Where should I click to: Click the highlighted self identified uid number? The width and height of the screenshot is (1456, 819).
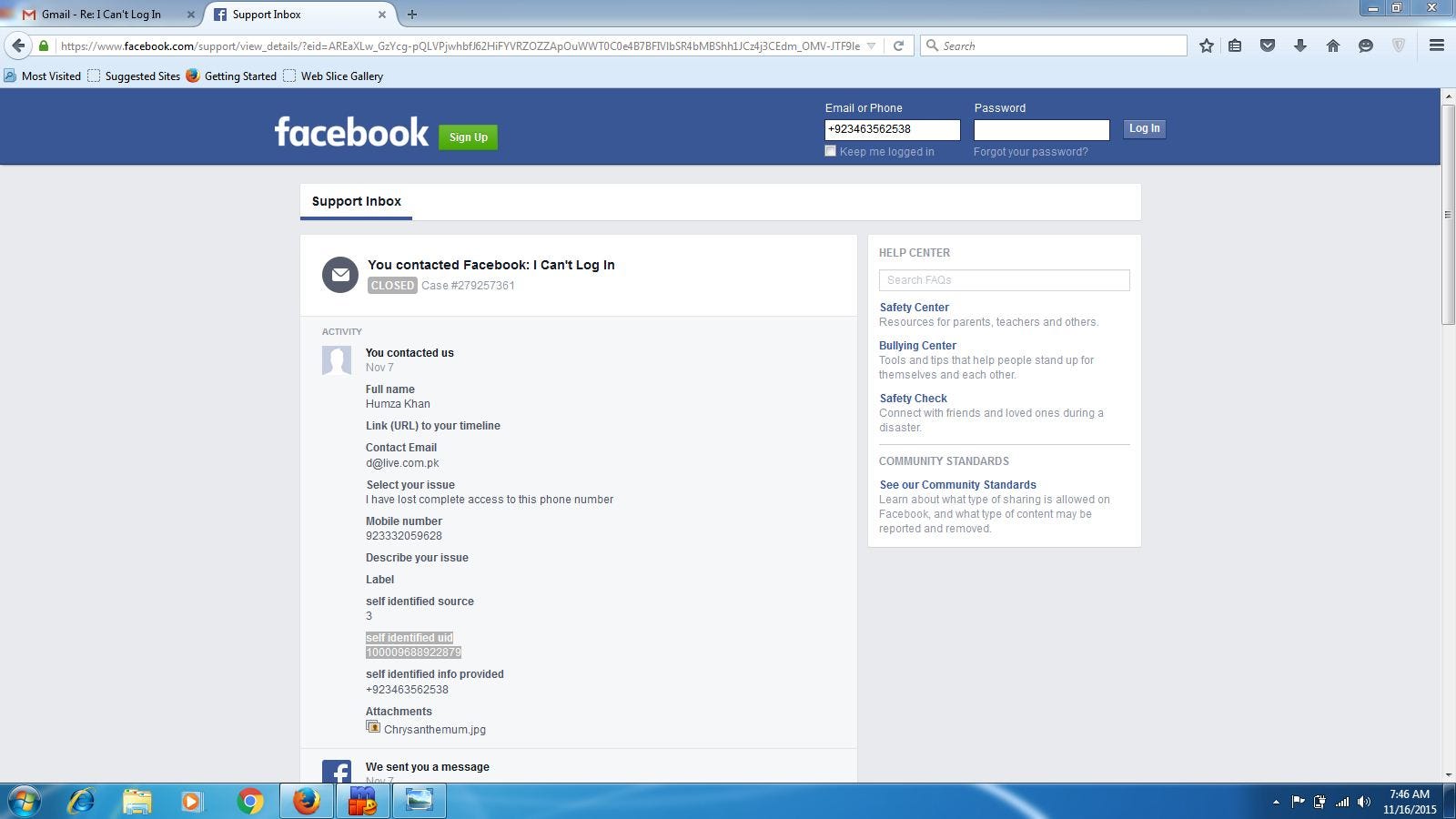tap(413, 652)
